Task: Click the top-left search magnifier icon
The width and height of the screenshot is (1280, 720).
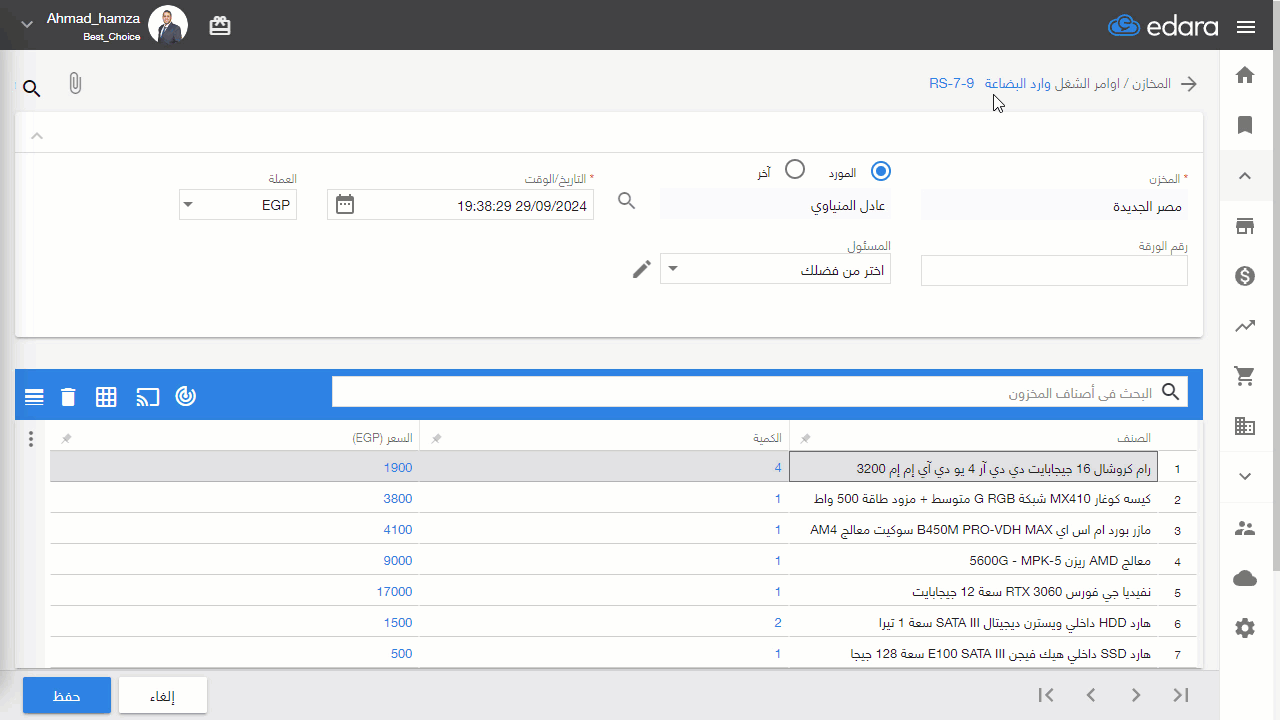Action: point(32,89)
